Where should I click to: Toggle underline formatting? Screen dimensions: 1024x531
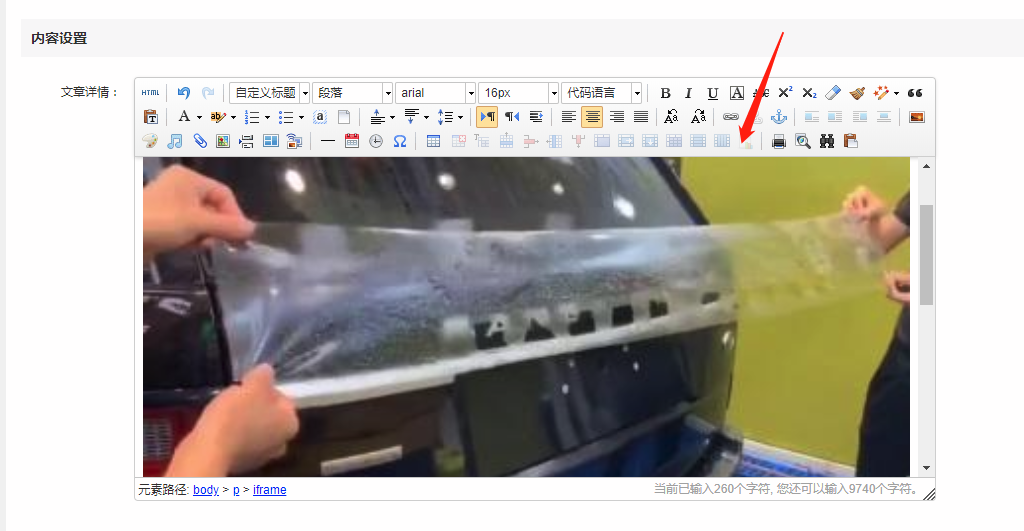pos(712,93)
